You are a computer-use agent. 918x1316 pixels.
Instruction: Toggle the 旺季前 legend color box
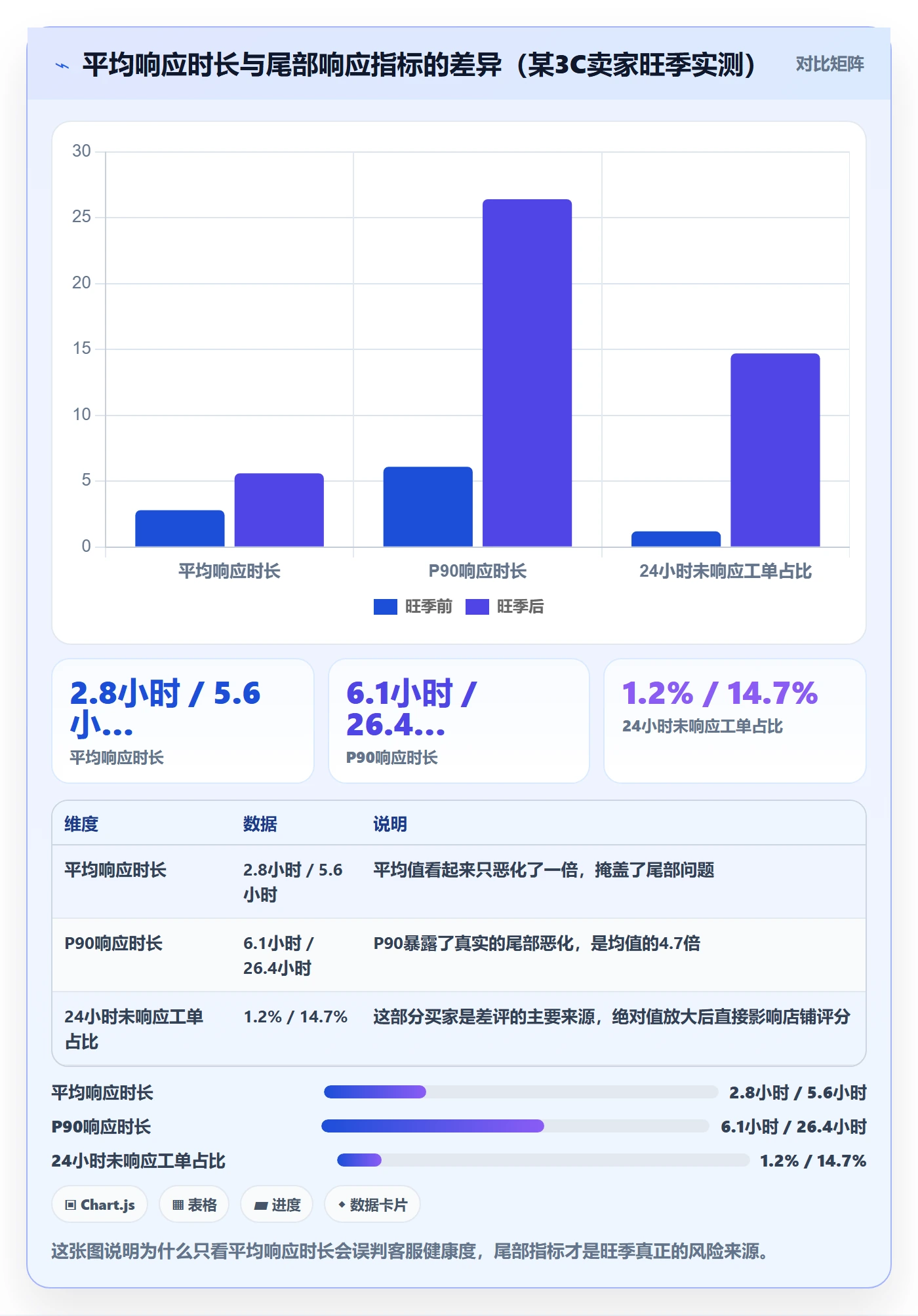click(385, 607)
